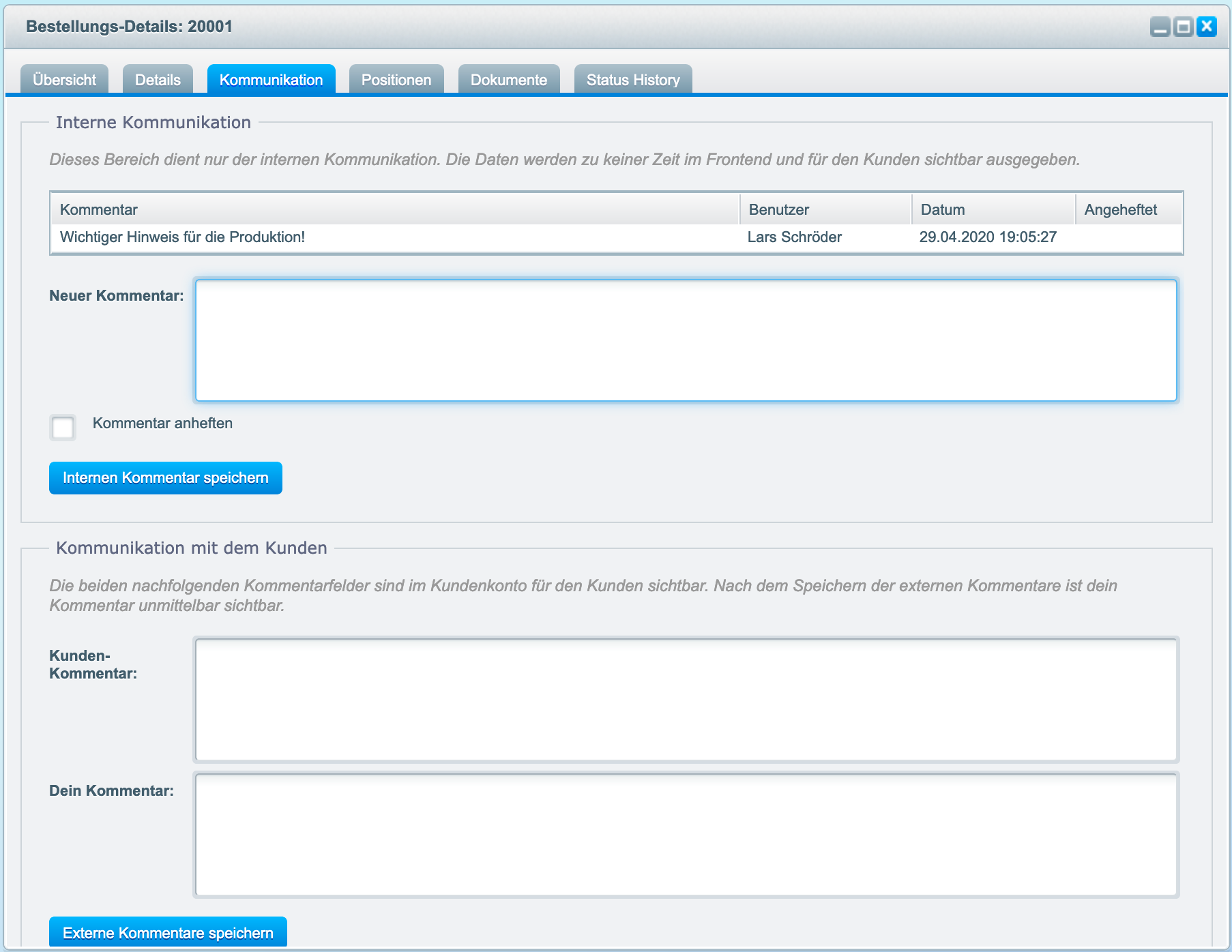This screenshot has width=1232, height=952.
Task: Minimize the Bestellungs-Details window
Action: tap(1160, 27)
